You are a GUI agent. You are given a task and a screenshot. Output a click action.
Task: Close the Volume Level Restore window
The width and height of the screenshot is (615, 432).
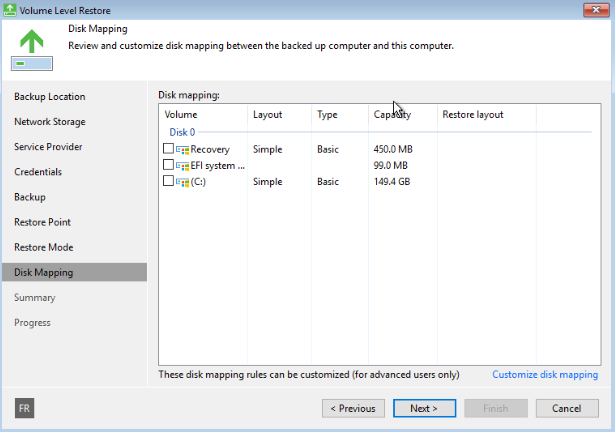(x=596, y=10)
